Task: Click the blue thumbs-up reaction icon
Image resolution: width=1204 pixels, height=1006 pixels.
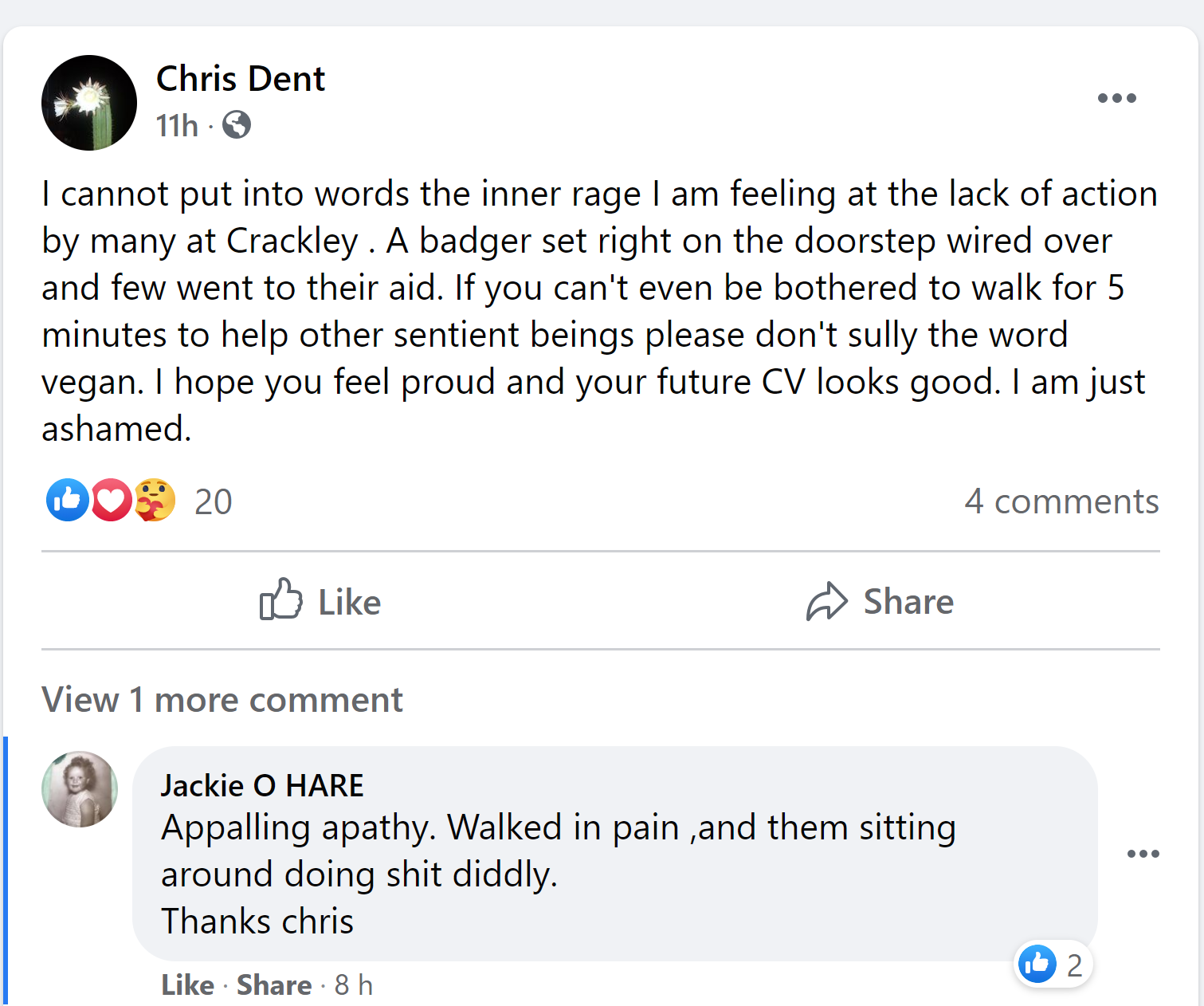Action: click(67, 501)
